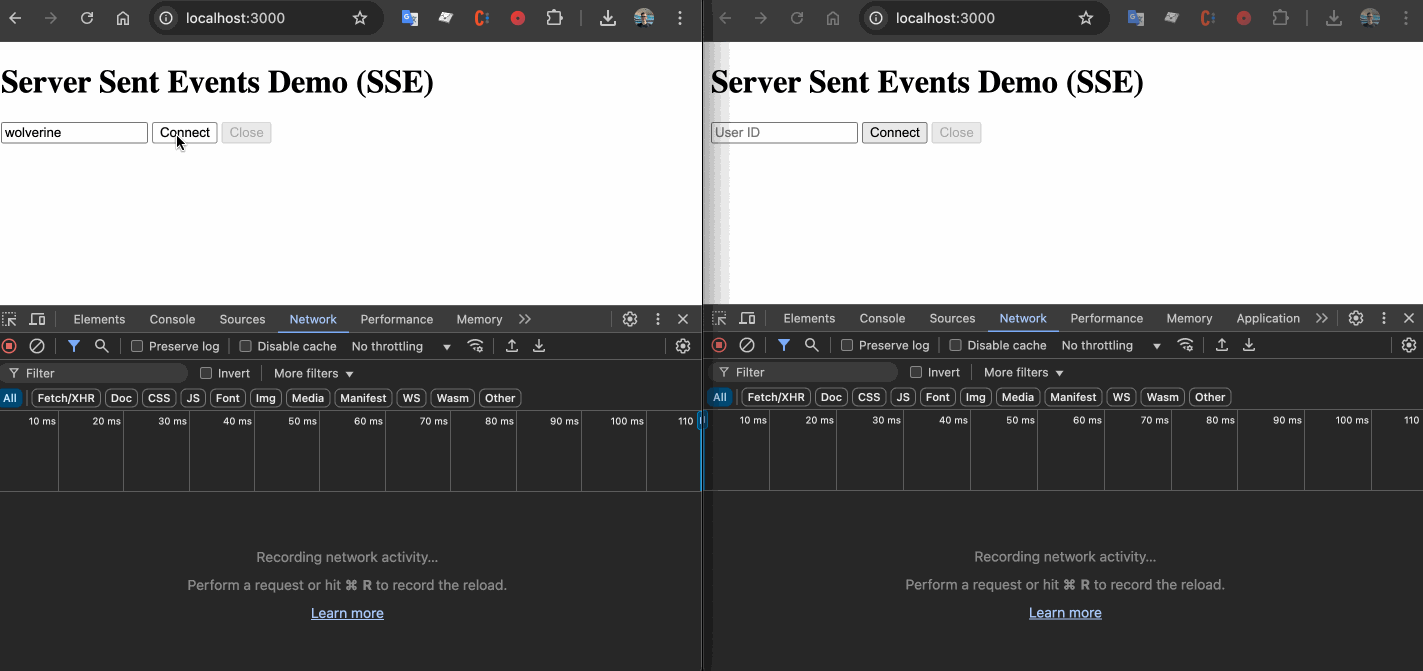
Task: Export the HAR file in left DevTools
Action: (x=539, y=346)
